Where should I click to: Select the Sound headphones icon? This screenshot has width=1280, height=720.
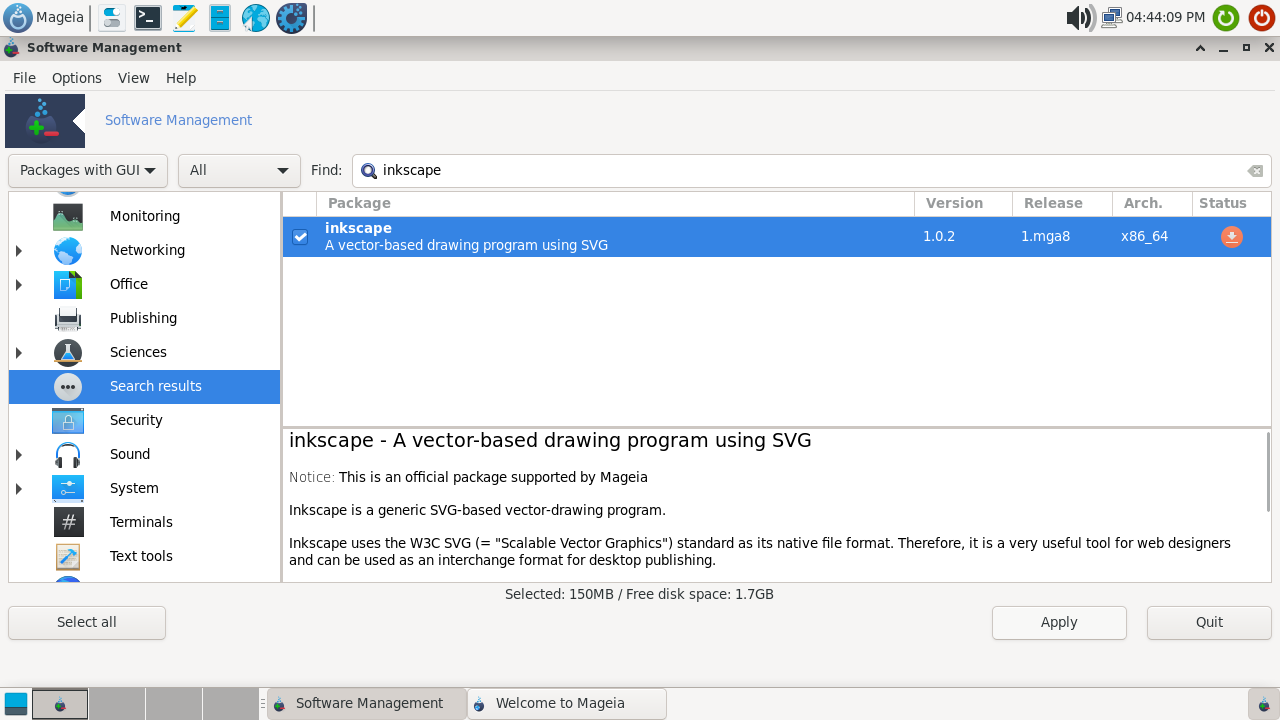pyautogui.click(x=68, y=454)
